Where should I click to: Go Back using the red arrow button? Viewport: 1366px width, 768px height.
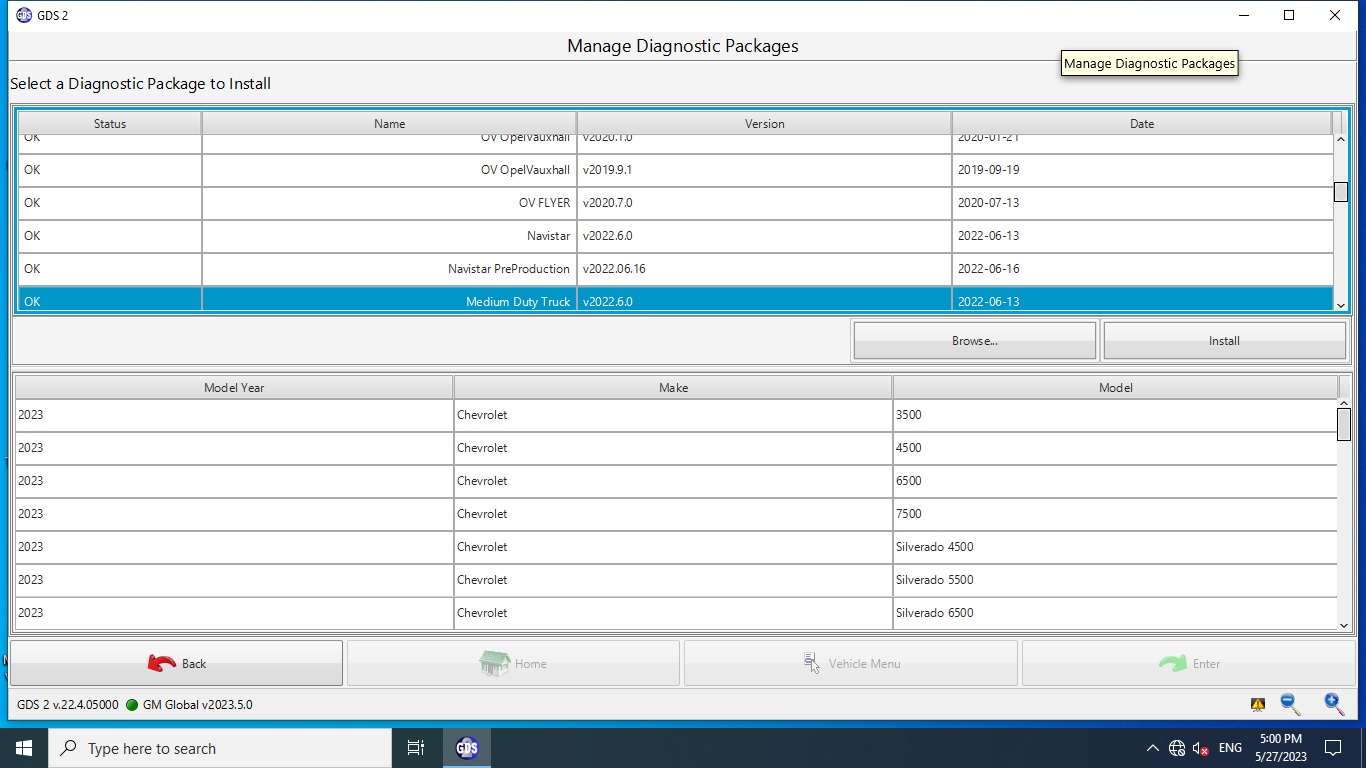177,663
